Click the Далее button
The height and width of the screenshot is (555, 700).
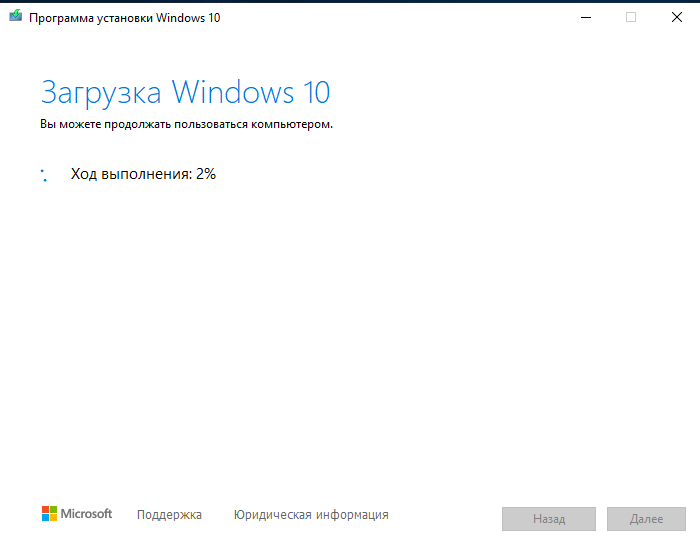[646, 519]
